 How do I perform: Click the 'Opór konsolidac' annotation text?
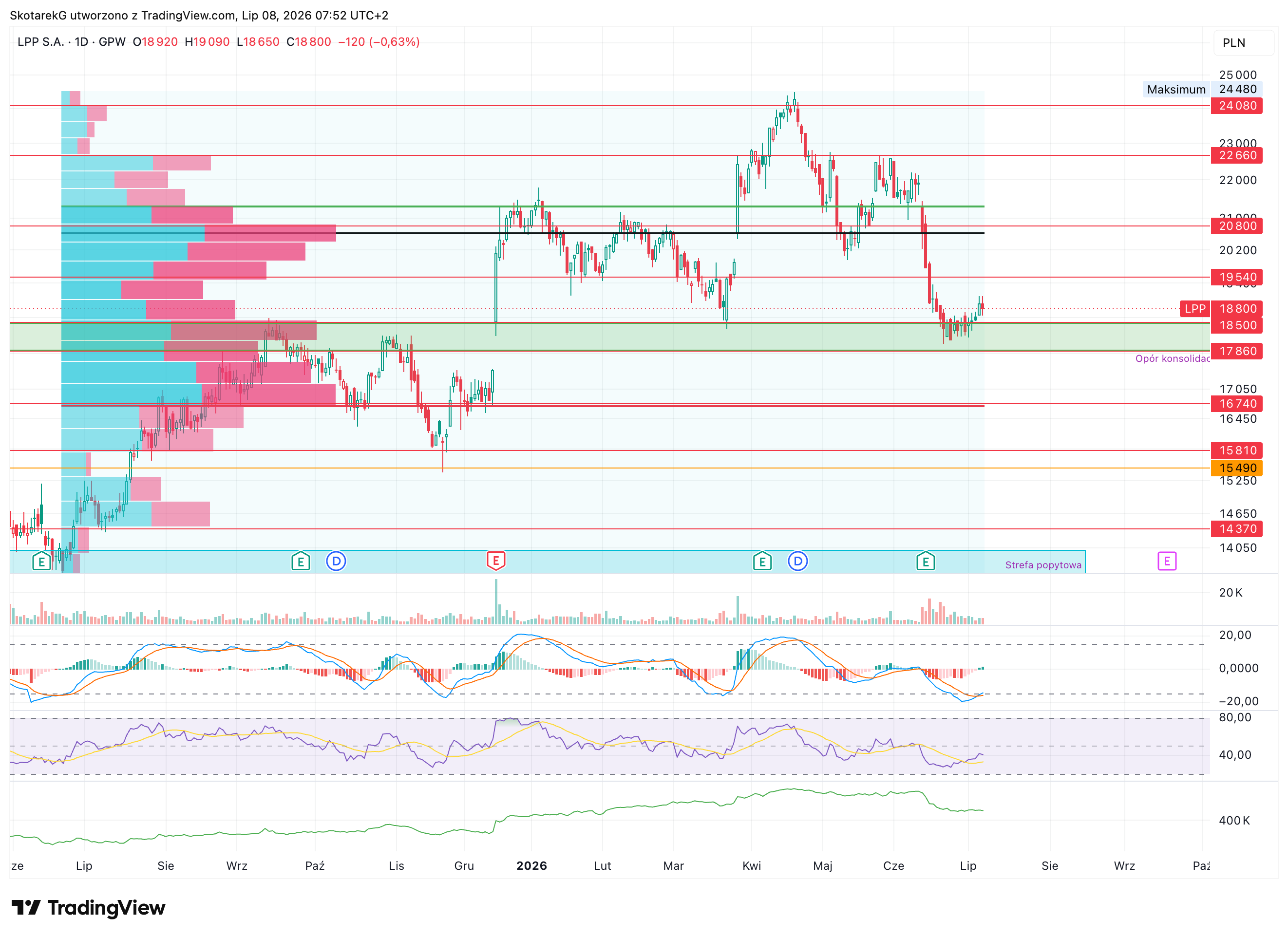coord(1172,358)
